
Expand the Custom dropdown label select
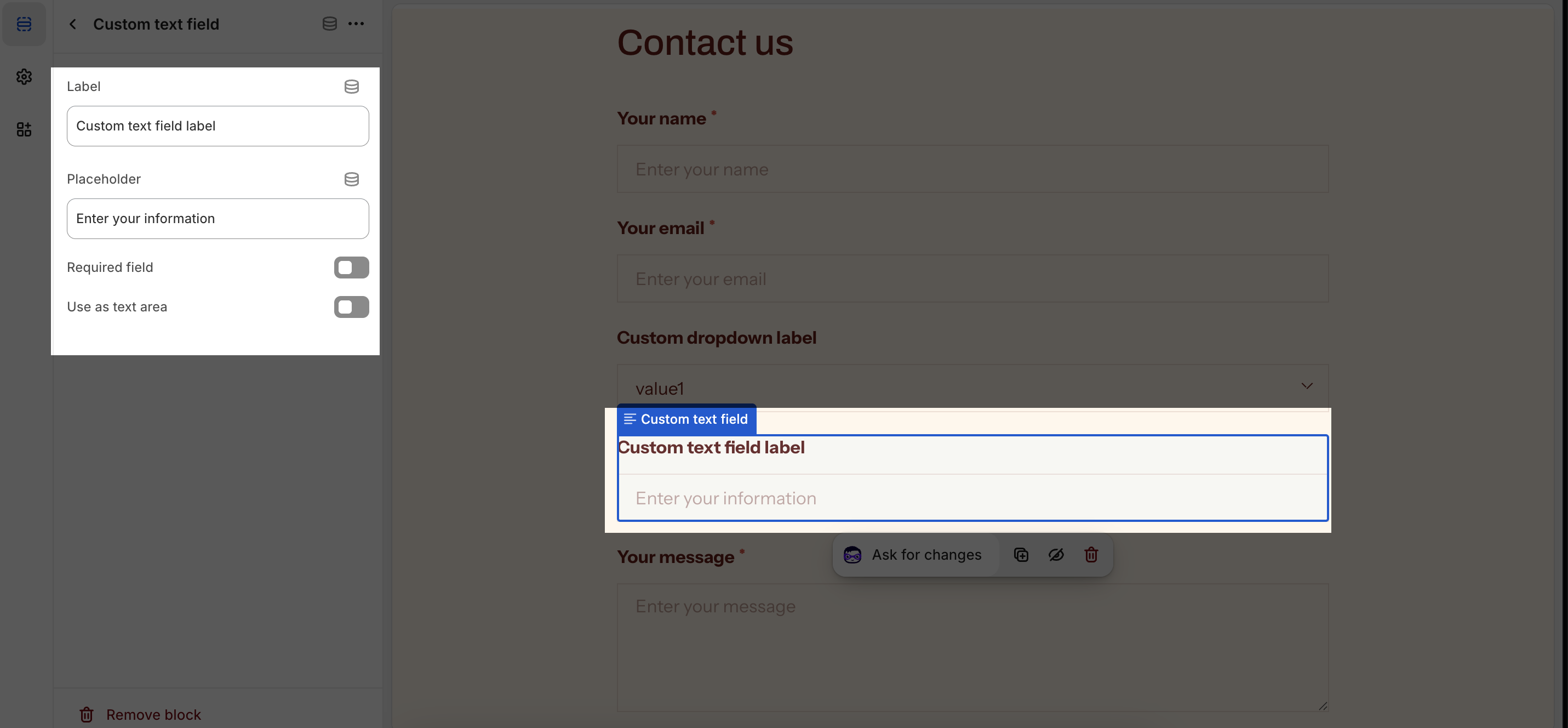click(x=972, y=388)
